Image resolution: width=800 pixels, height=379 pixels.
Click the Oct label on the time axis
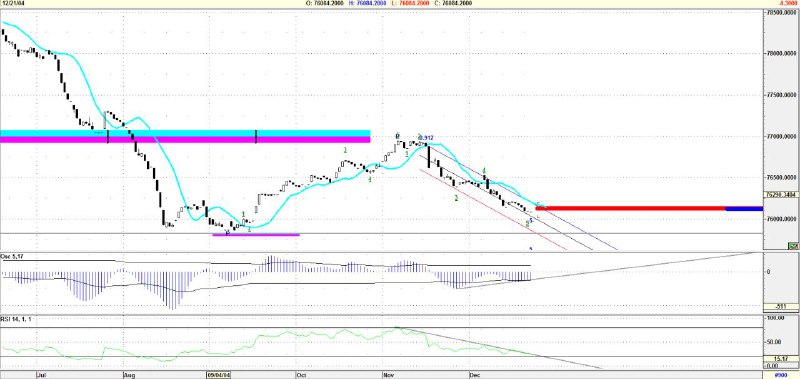301,375
